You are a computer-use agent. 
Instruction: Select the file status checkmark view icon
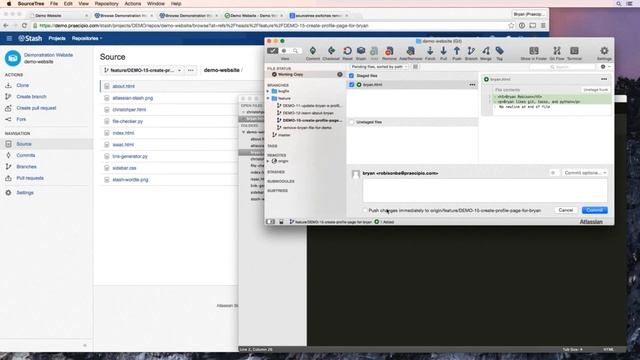click(272, 51)
